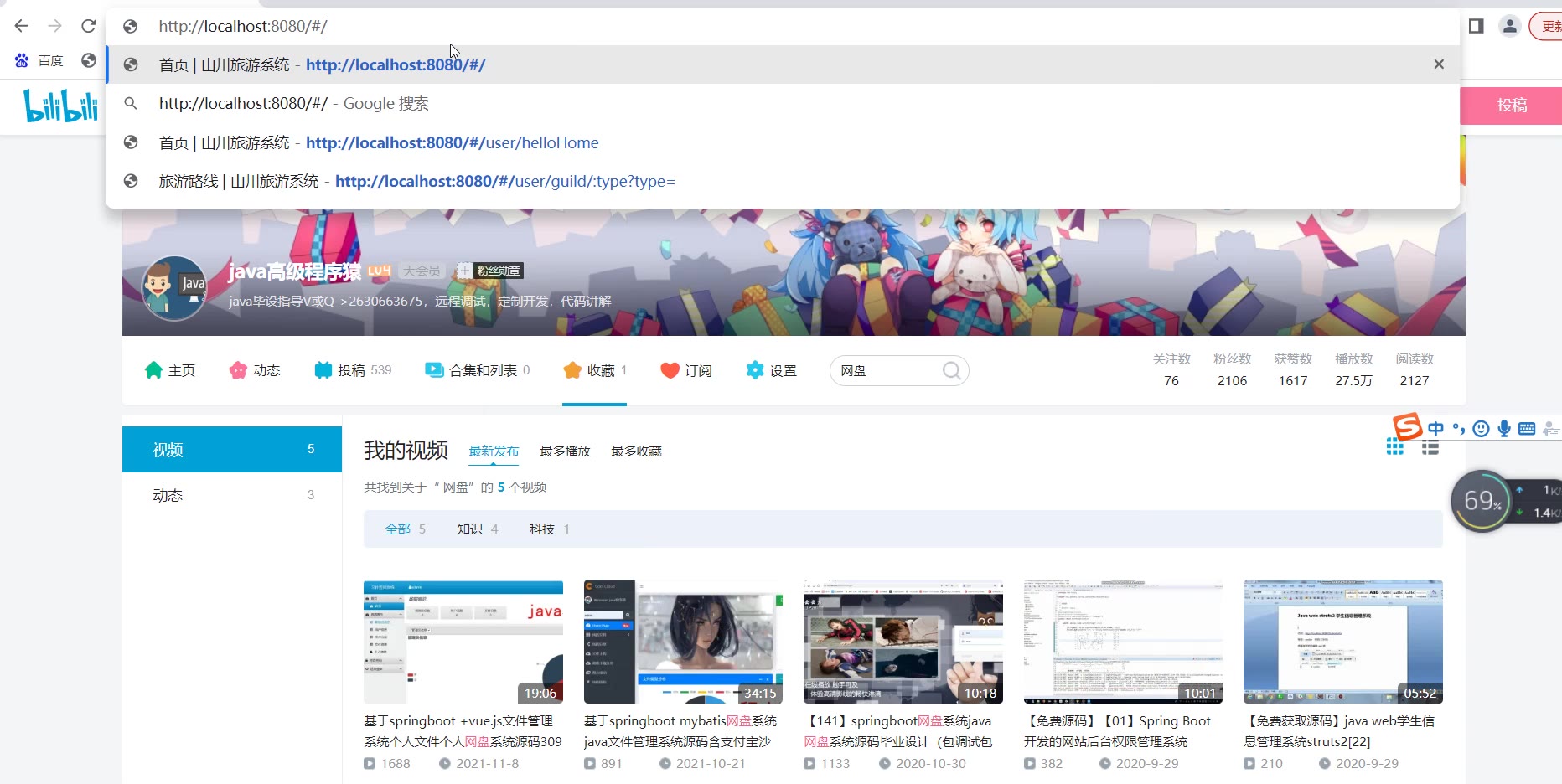Open the 动态 tab in navigation

point(255,370)
